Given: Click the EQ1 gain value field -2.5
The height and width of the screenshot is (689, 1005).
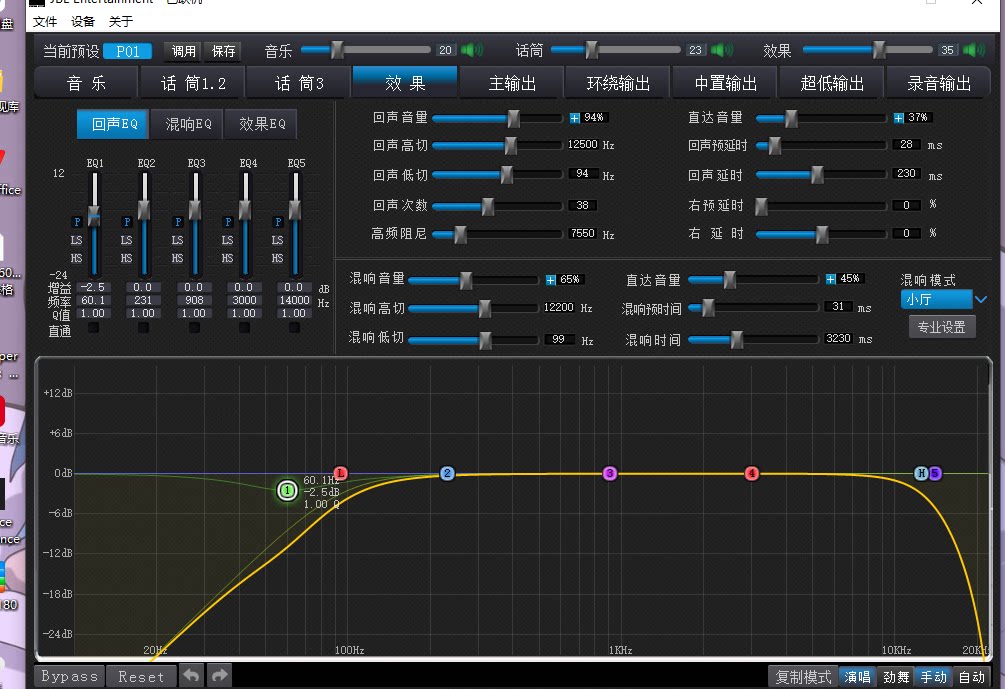Looking at the screenshot, I should tap(94, 287).
